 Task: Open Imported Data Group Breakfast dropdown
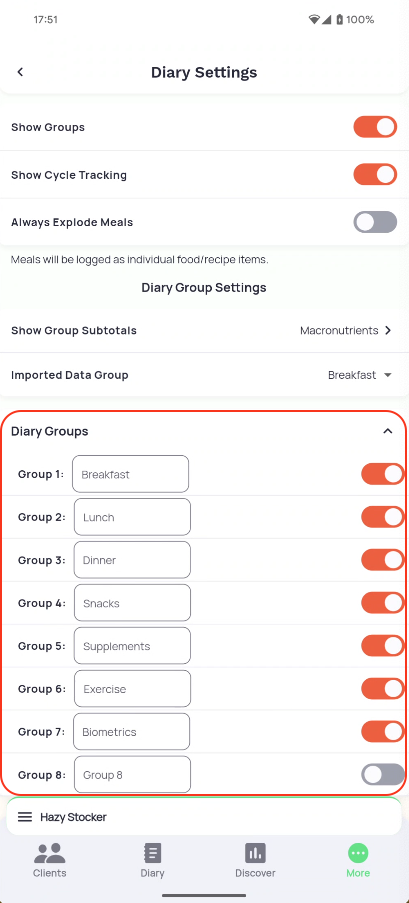(360, 375)
